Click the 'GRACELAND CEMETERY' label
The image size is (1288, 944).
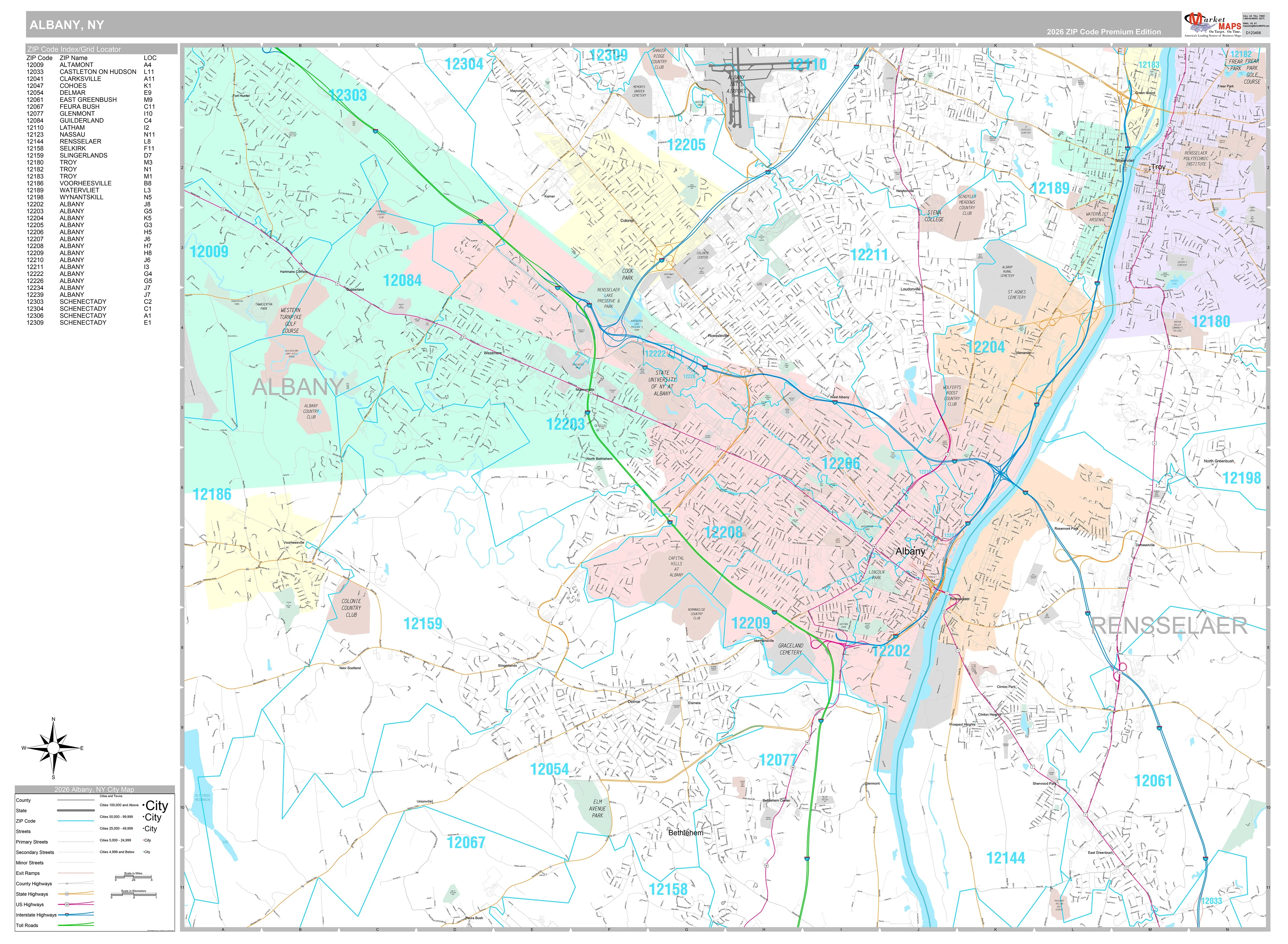click(x=790, y=649)
